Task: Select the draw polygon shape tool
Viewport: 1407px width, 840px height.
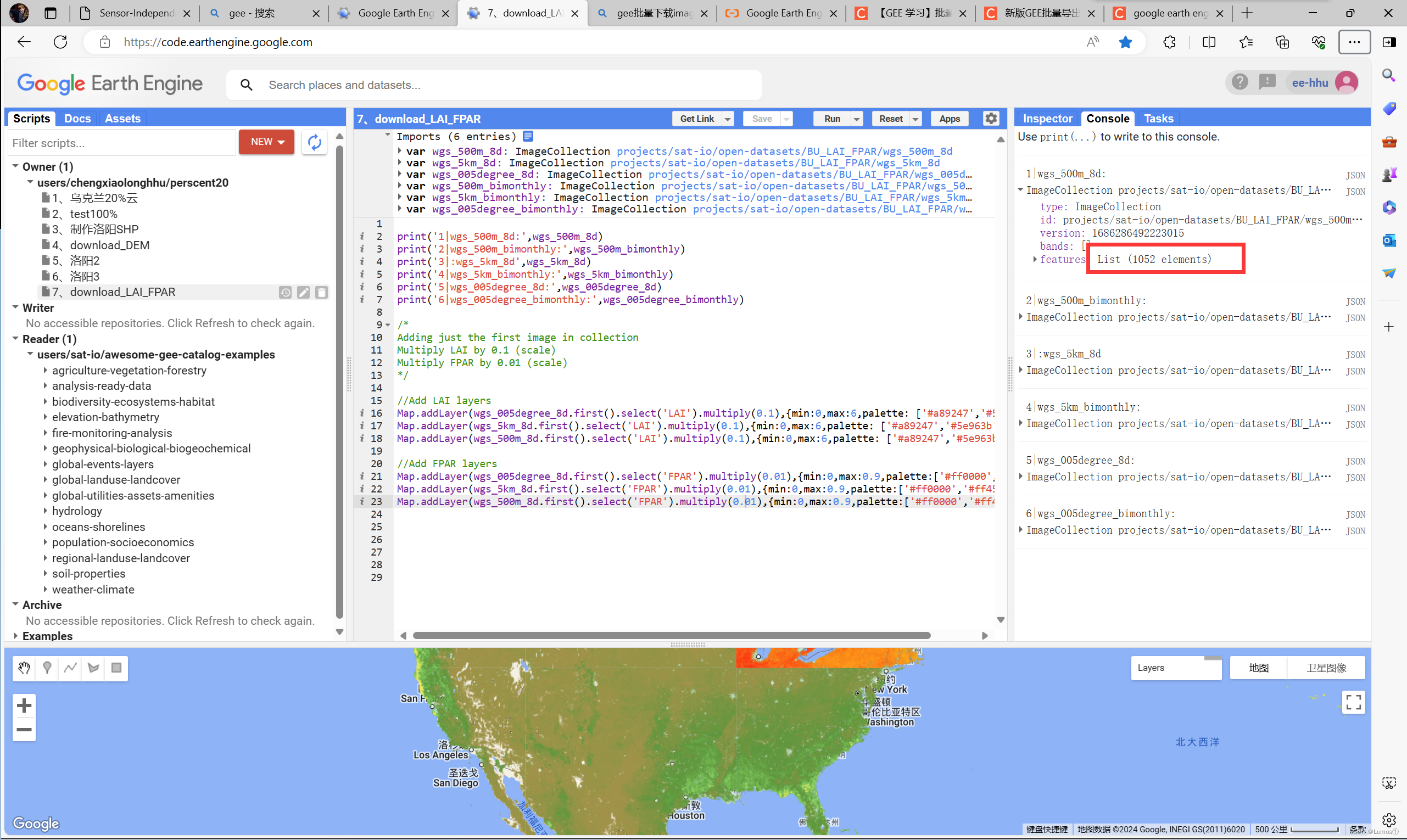Action: (93, 668)
